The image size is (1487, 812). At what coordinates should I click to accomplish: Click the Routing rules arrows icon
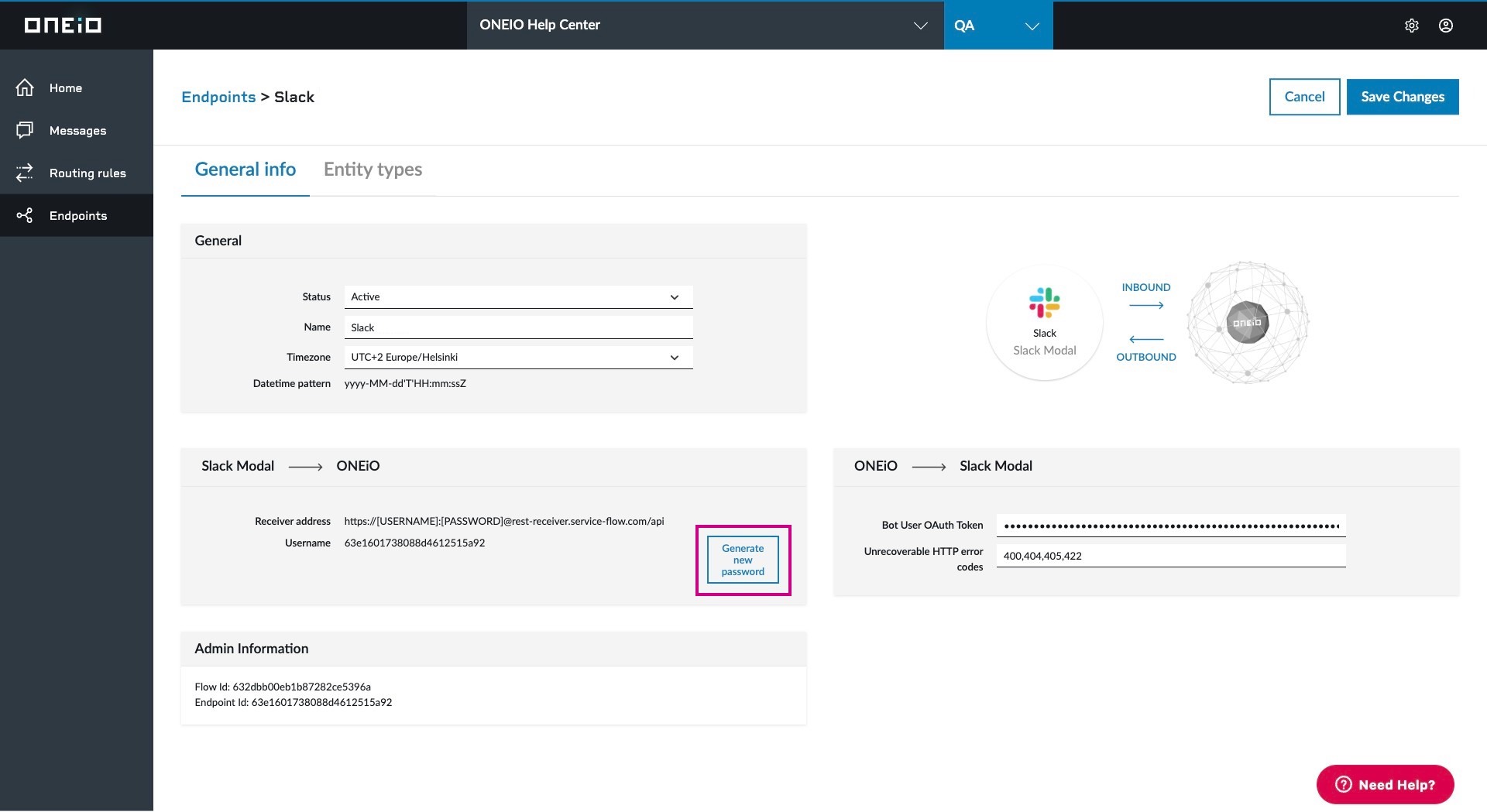pyautogui.click(x=25, y=173)
